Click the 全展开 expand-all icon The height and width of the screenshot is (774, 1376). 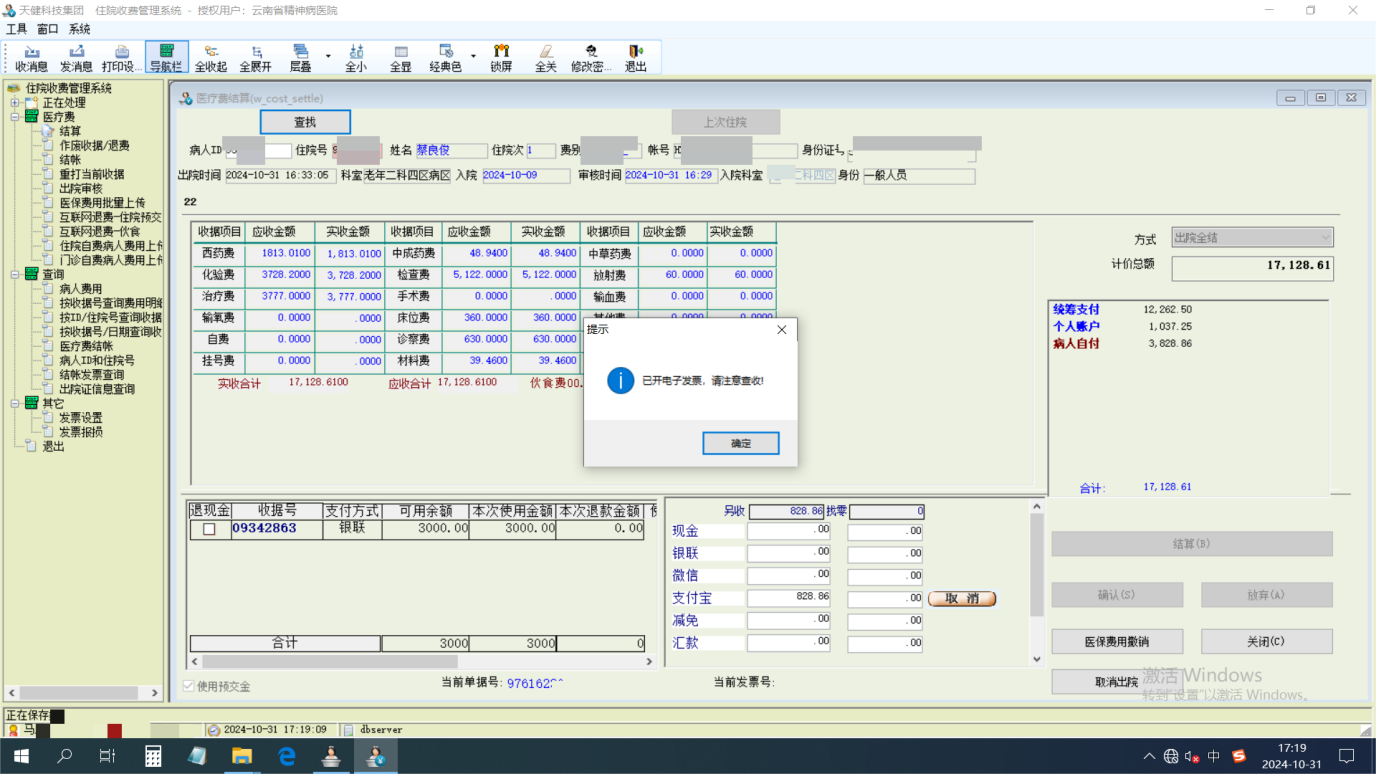coord(255,58)
